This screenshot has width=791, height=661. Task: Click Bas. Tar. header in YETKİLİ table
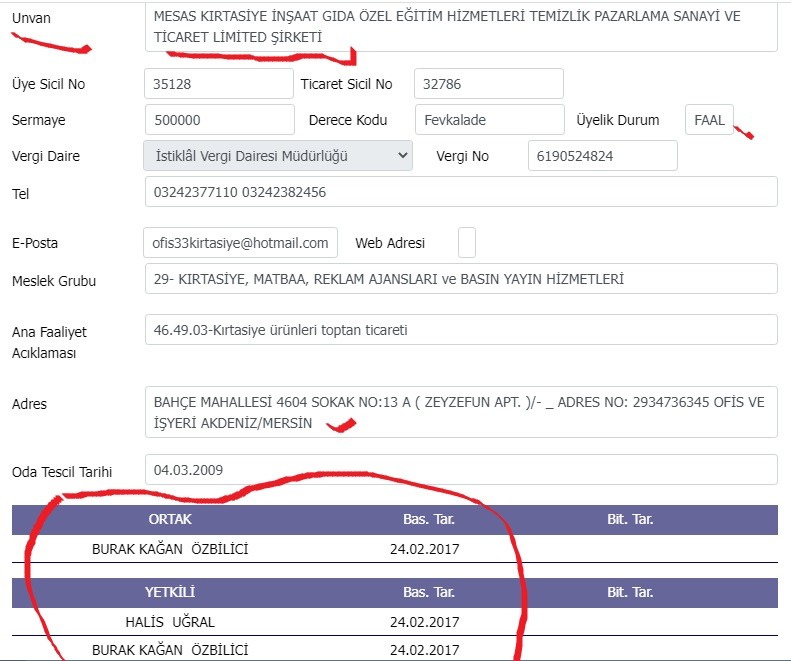(429, 592)
